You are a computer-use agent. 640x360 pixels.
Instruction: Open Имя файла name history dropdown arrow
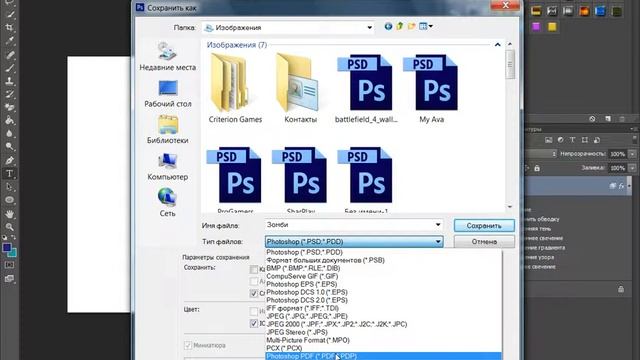pyautogui.click(x=438, y=225)
